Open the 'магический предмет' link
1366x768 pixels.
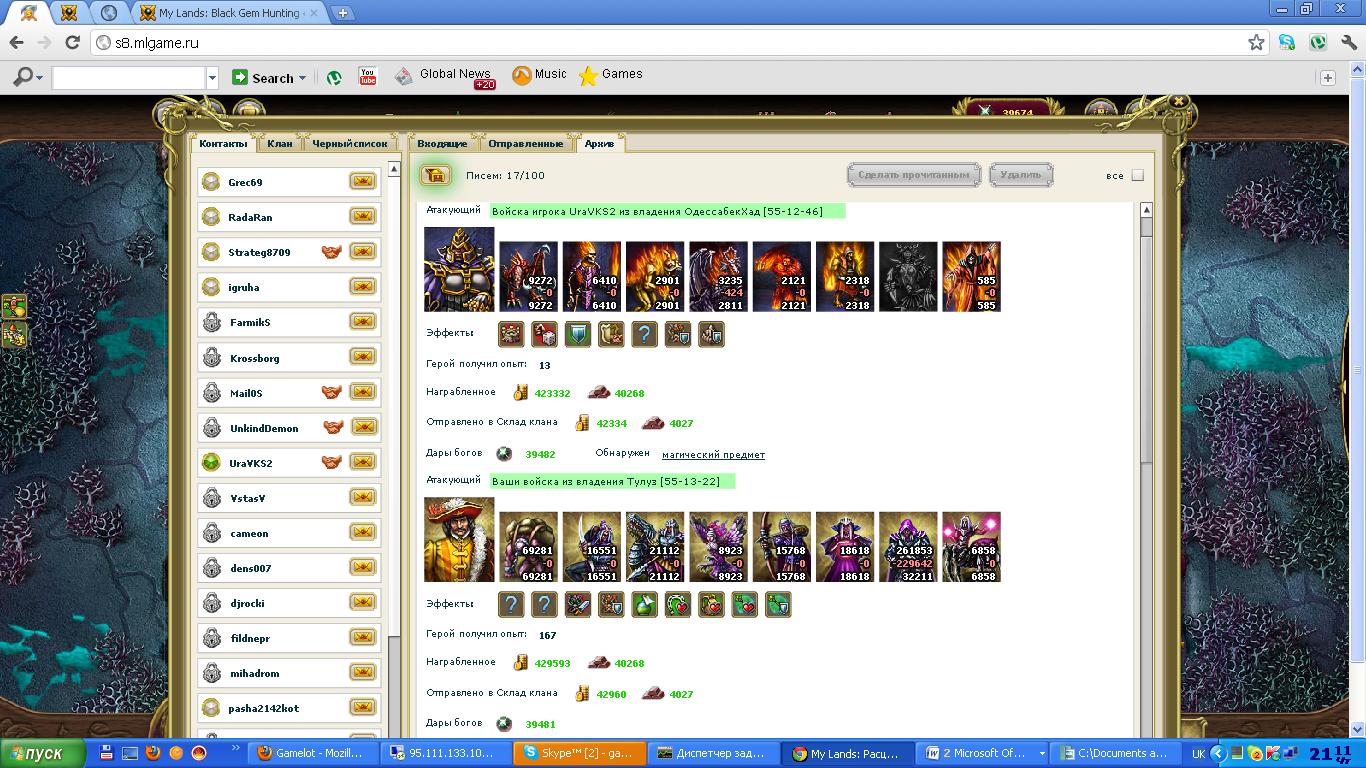(713, 454)
